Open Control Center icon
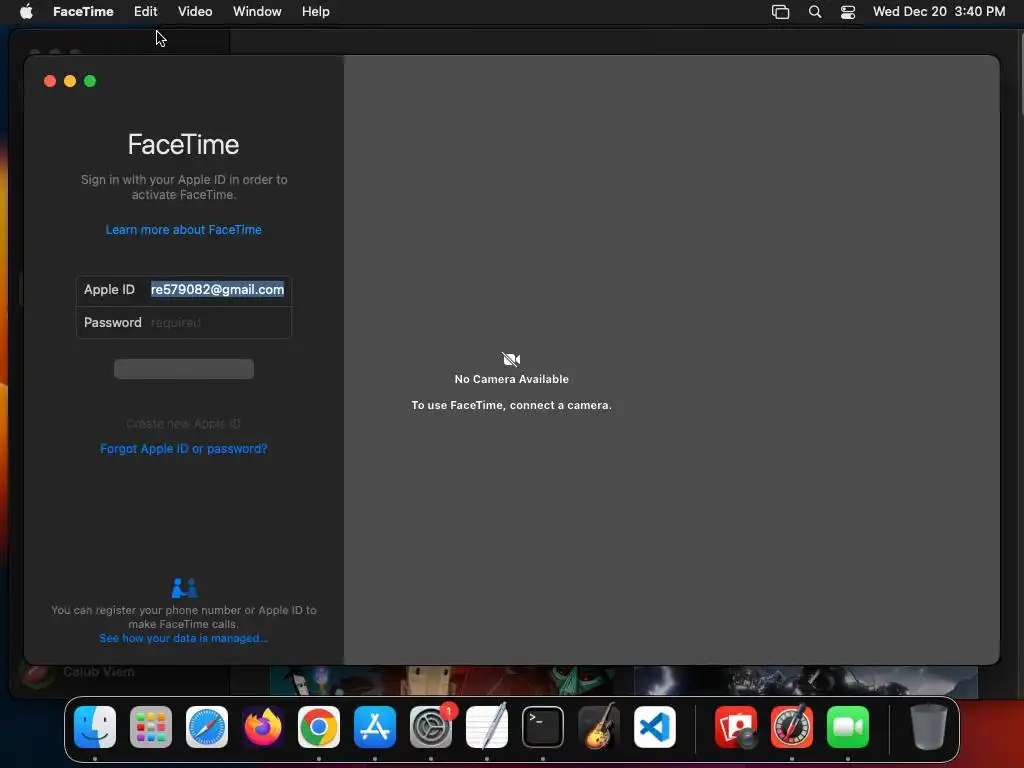 pos(848,12)
